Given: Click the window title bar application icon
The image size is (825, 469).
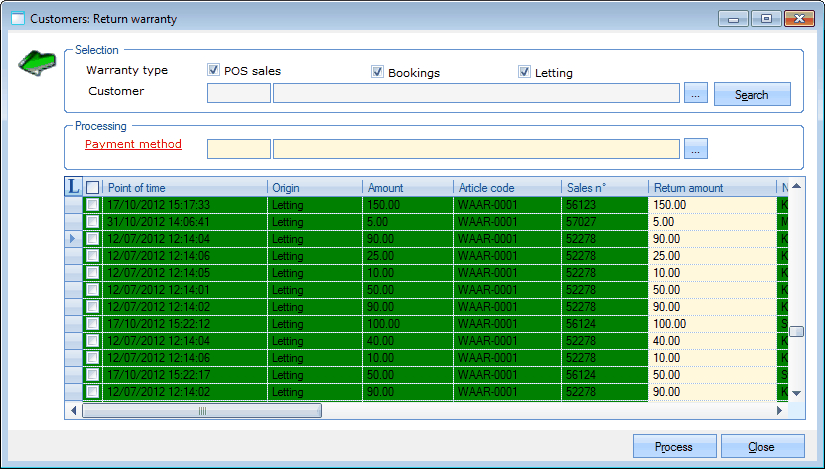Looking at the screenshot, I should point(17,18).
